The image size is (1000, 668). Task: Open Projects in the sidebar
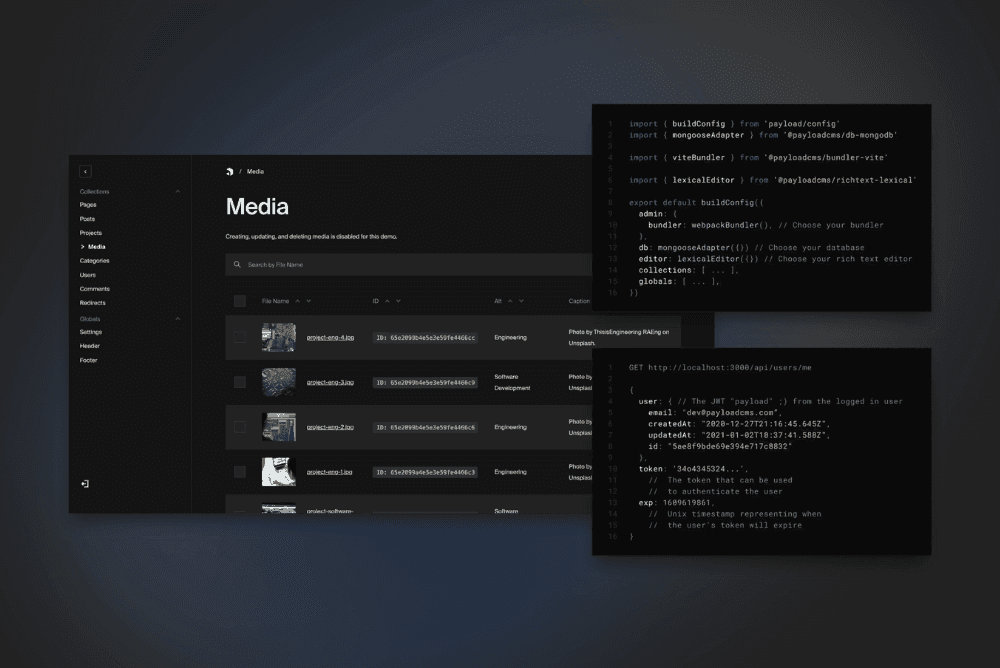click(91, 233)
